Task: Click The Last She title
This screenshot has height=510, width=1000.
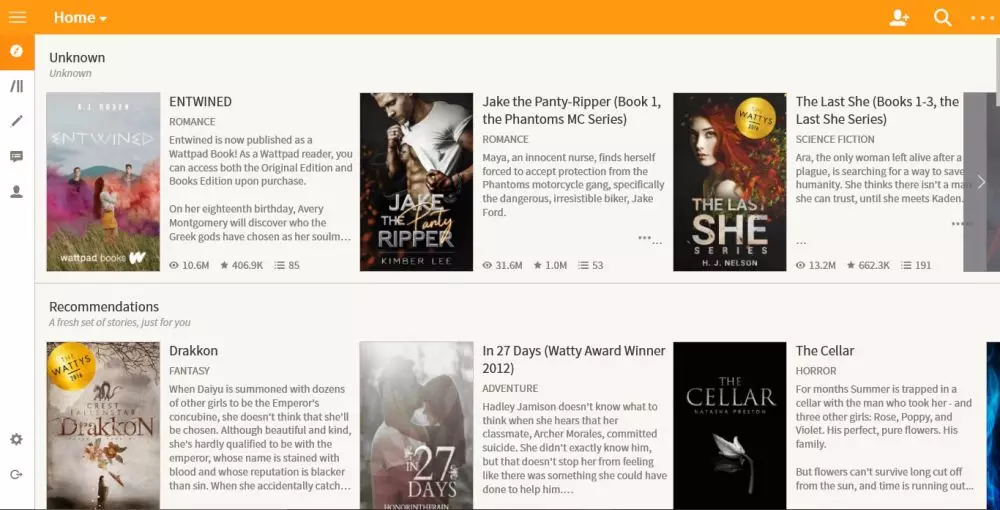Action: [877, 110]
